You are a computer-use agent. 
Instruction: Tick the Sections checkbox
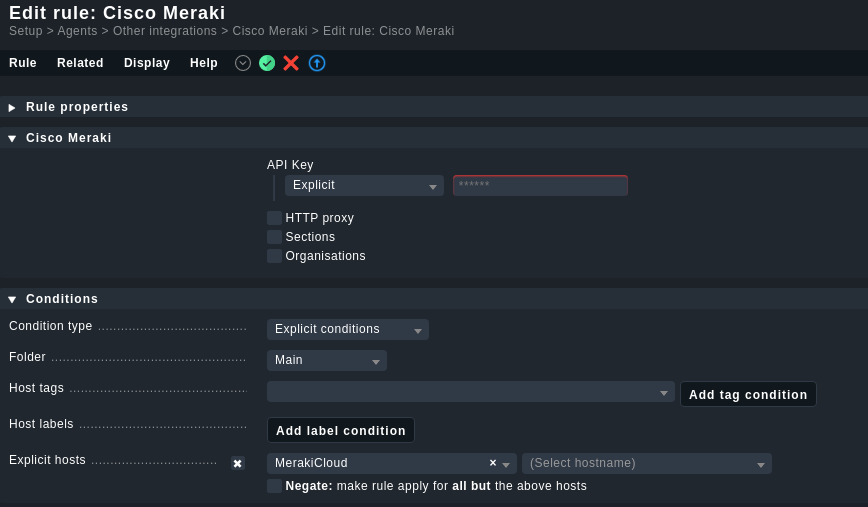pyautogui.click(x=274, y=237)
